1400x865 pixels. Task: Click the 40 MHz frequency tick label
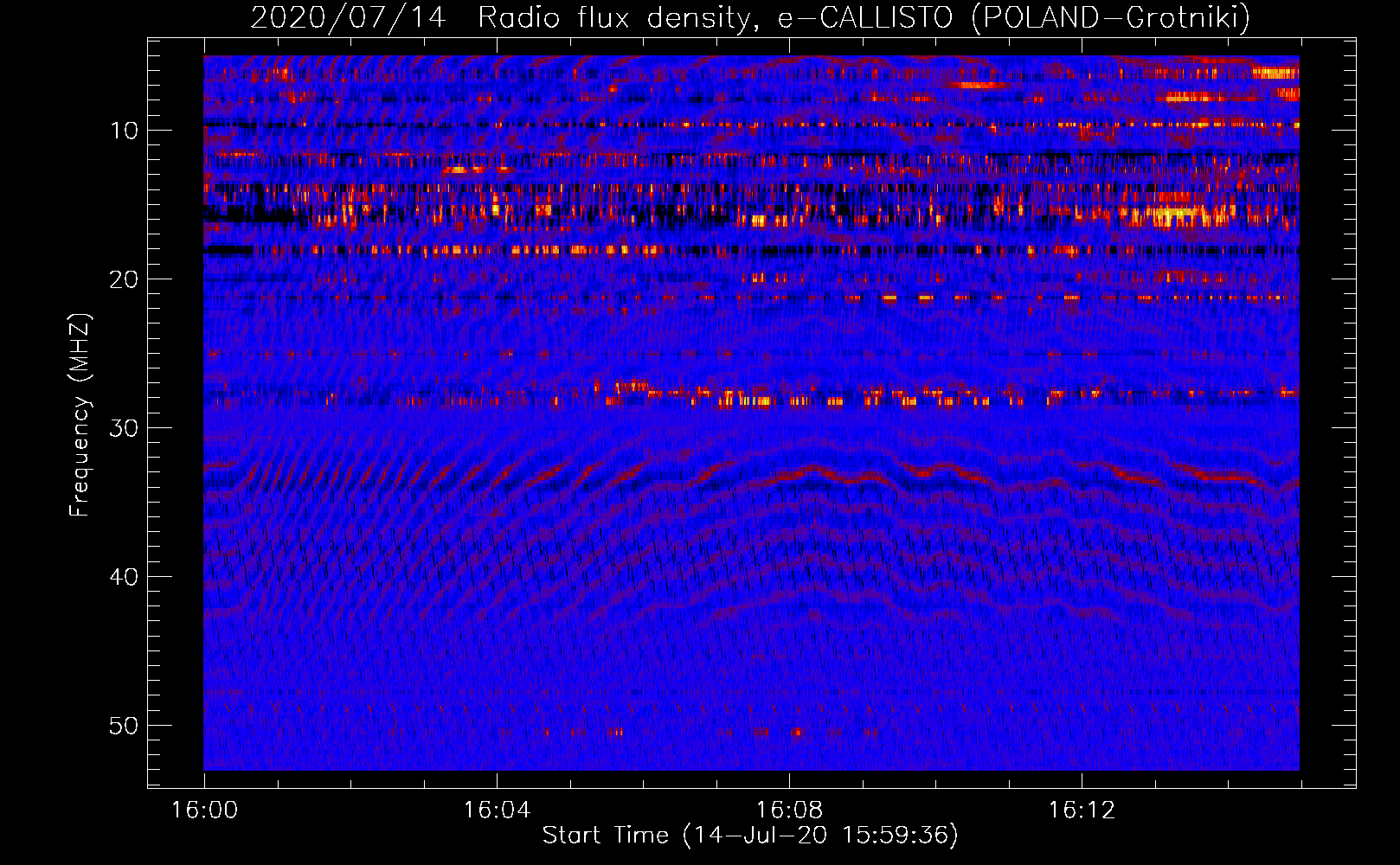pos(125,577)
